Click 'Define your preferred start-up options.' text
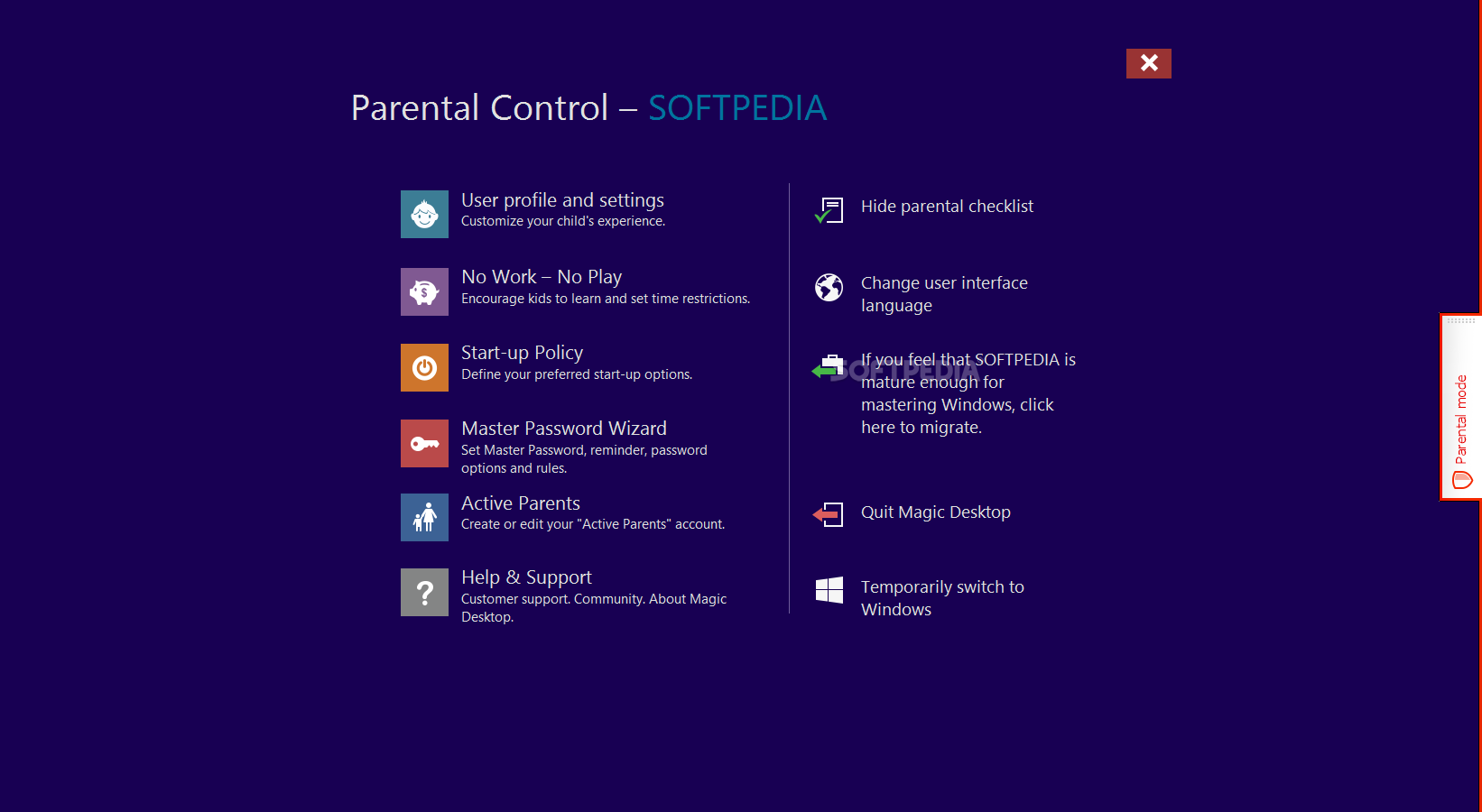 [x=577, y=374]
